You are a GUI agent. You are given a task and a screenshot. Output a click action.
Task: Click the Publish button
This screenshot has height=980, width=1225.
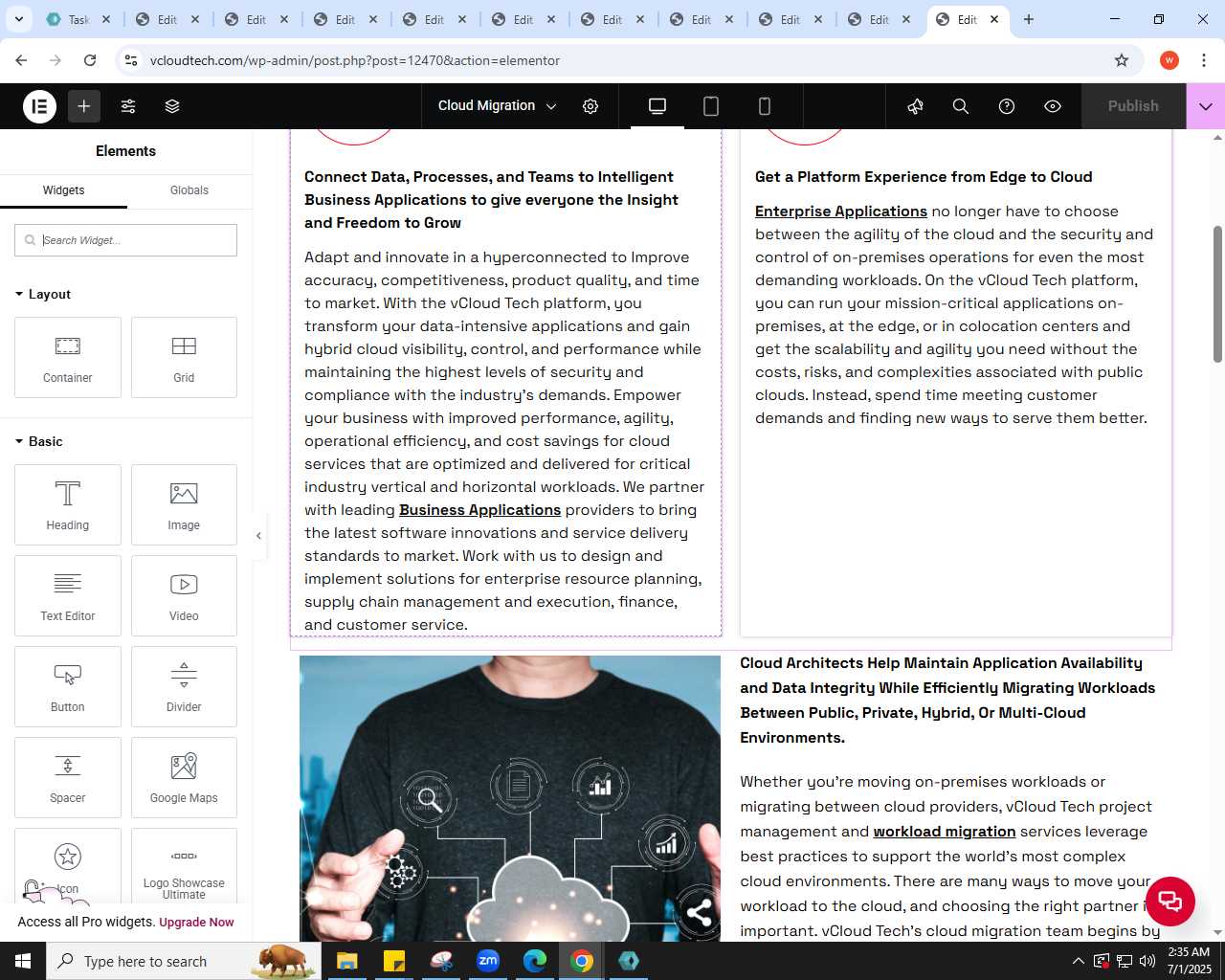tap(1133, 106)
